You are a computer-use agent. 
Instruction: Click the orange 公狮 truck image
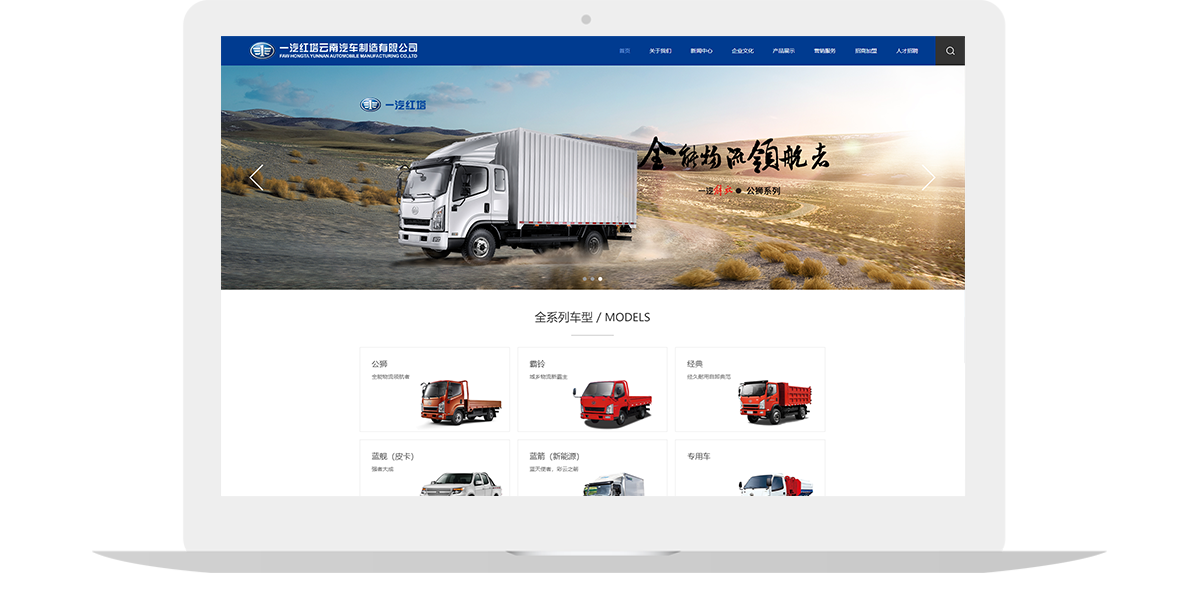pos(460,402)
